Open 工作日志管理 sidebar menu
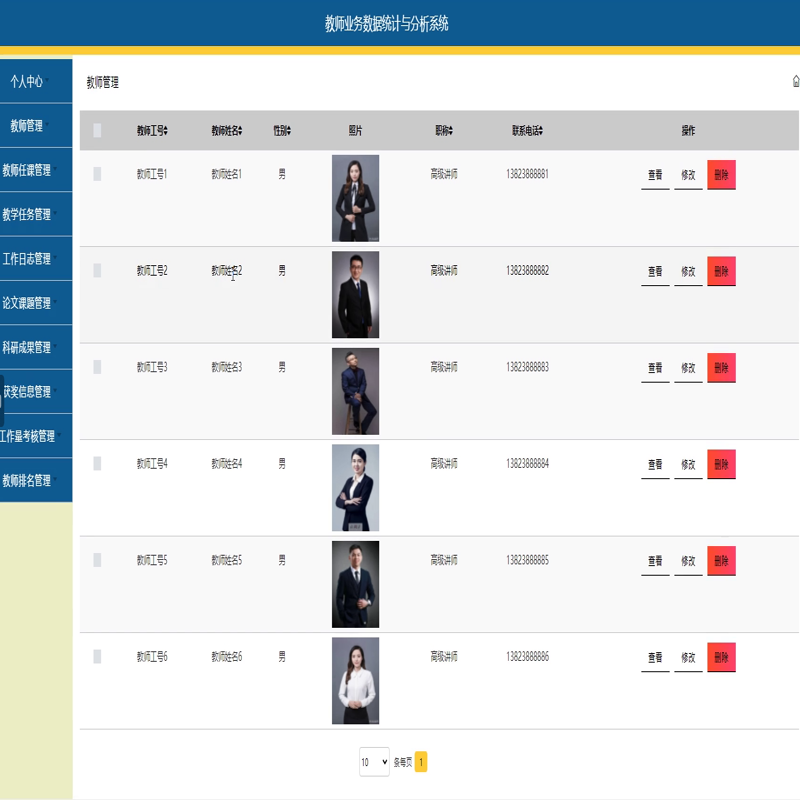The height and width of the screenshot is (800, 800). (x=36, y=259)
